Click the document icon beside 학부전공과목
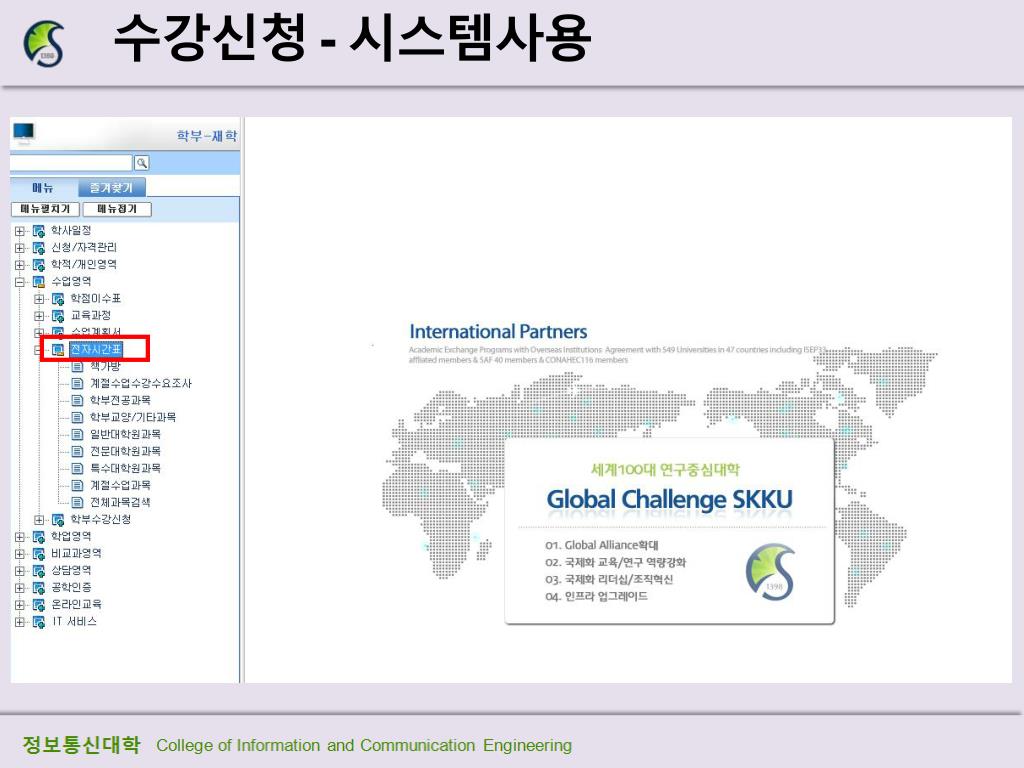The image size is (1024, 768). 77,400
